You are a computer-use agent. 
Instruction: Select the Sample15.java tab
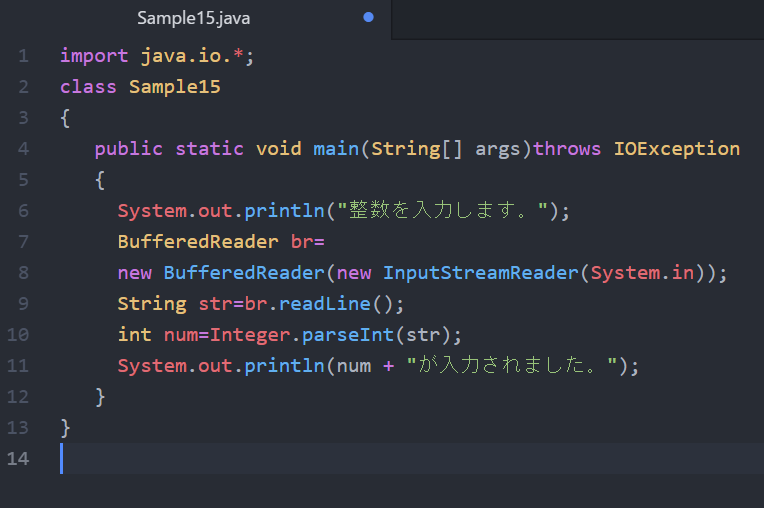pos(195,19)
